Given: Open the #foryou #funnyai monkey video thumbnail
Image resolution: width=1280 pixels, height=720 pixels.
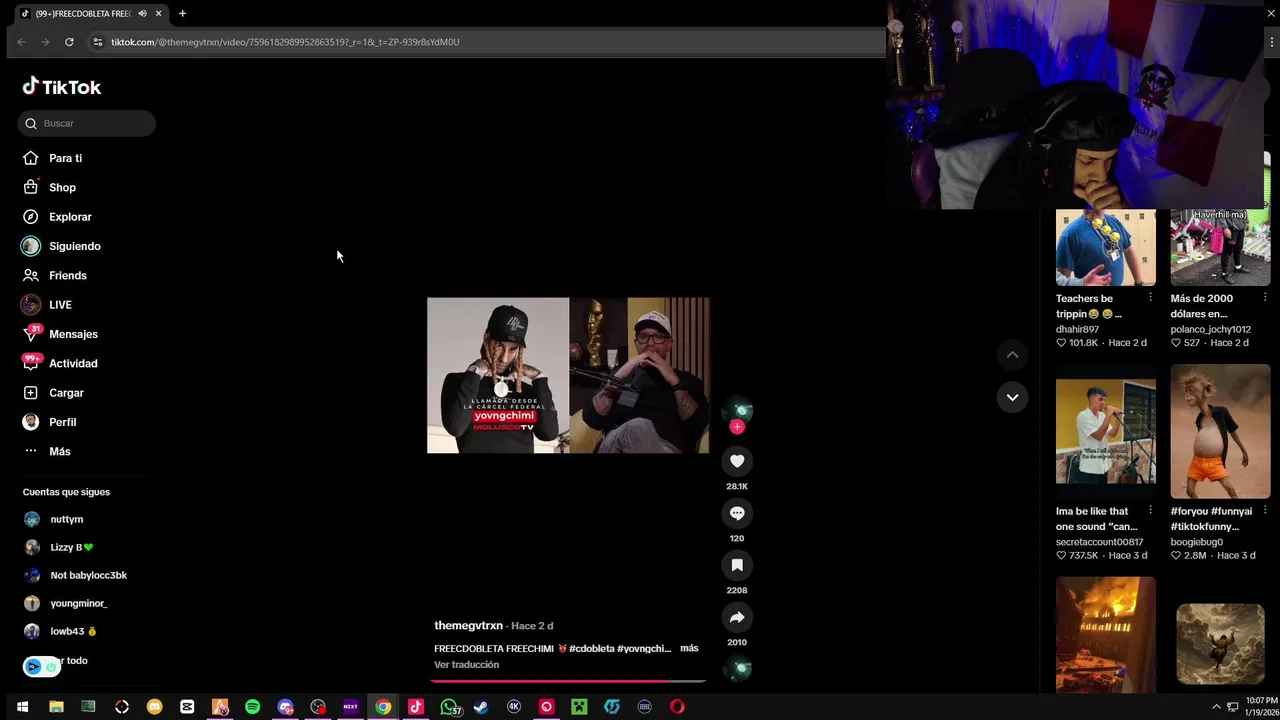Looking at the screenshot, I should click(x=1220, y=431).
